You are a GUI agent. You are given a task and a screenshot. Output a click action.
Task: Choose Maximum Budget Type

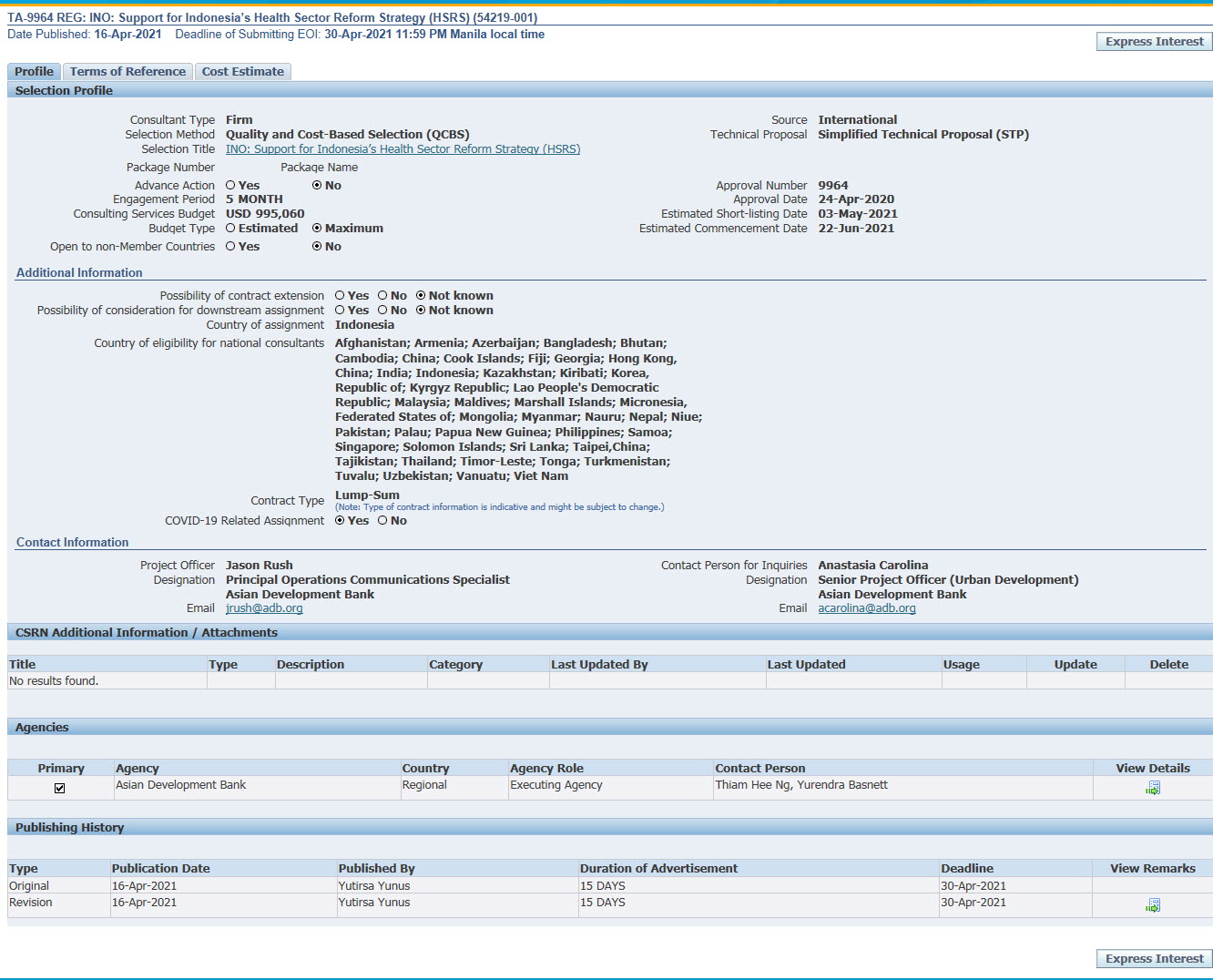tap(317, 228)
